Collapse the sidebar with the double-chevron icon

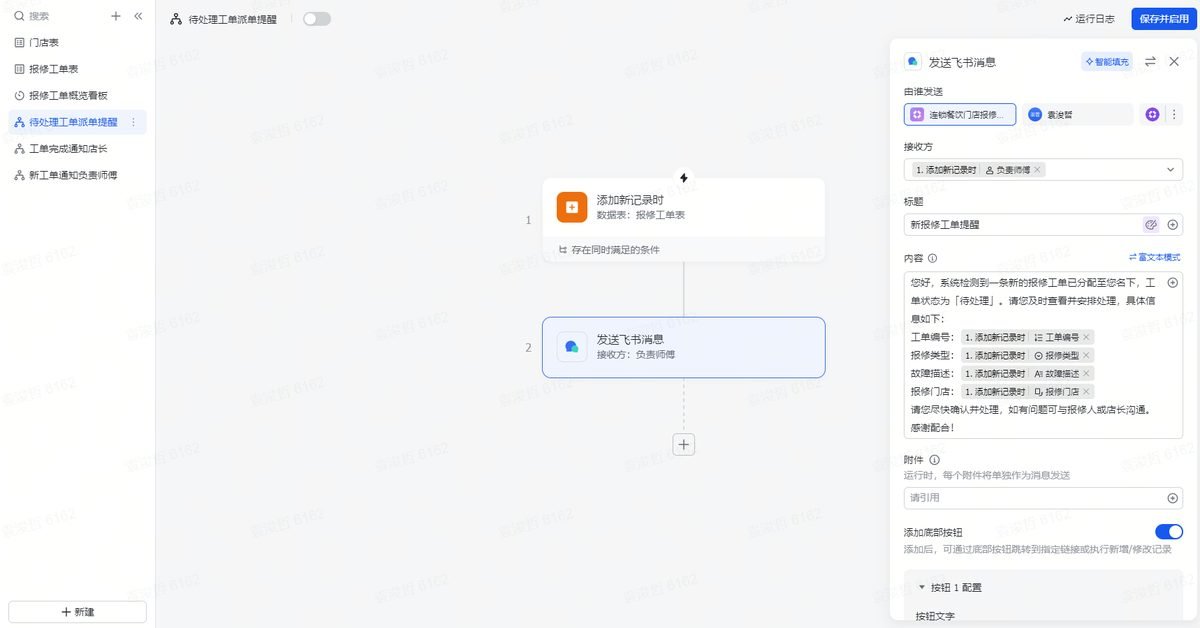(x=138, y=16)
